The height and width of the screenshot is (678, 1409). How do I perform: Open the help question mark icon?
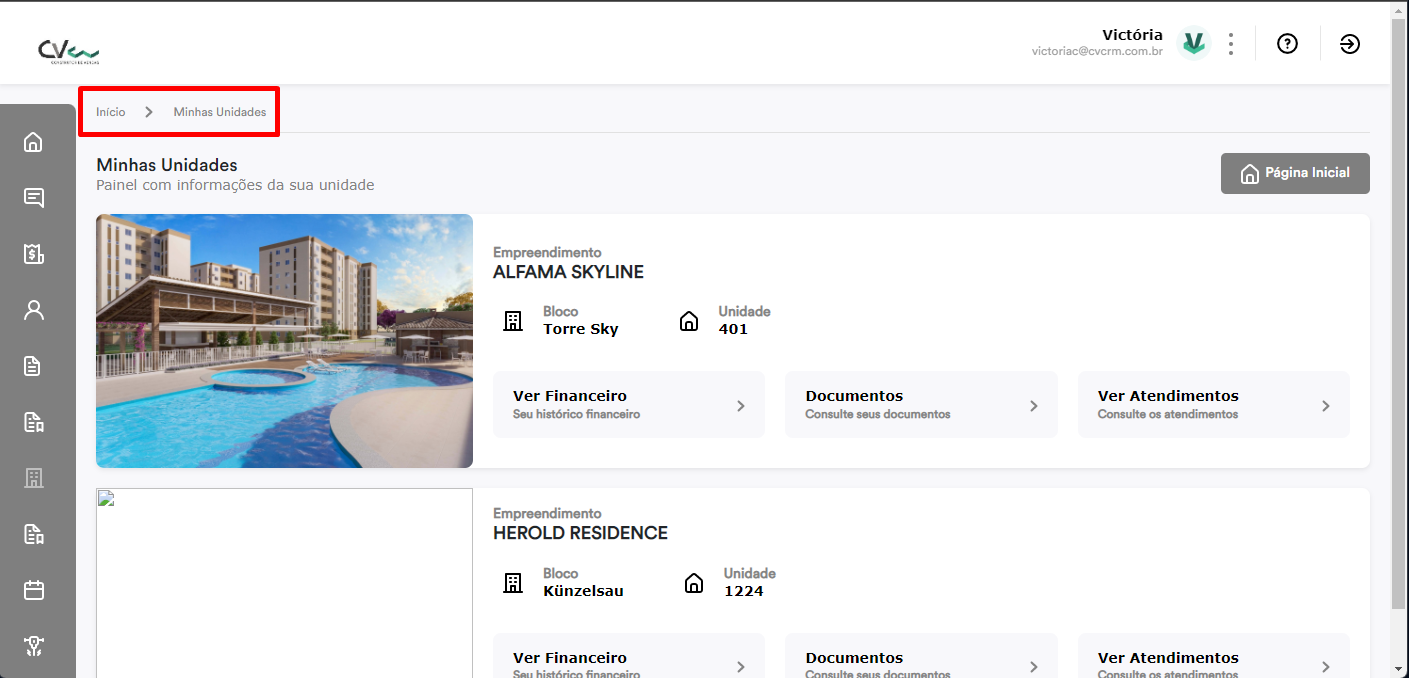1287,44
